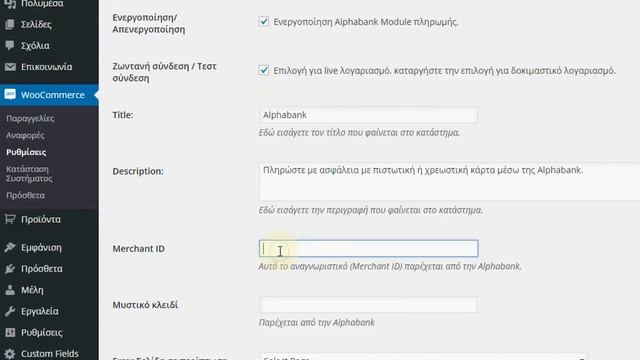Expand the Select Page dropdown at bottom
The width and height of the screenshot is (640, 360).
pos(423,357)
